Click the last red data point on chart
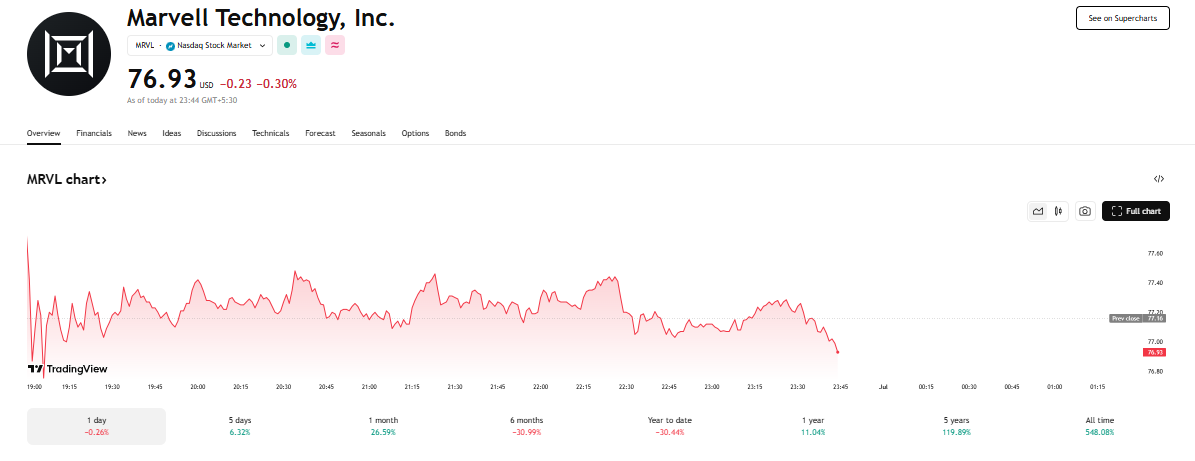Image resolution: width=1195 pixels, height=461 pixels. [838, 351]
